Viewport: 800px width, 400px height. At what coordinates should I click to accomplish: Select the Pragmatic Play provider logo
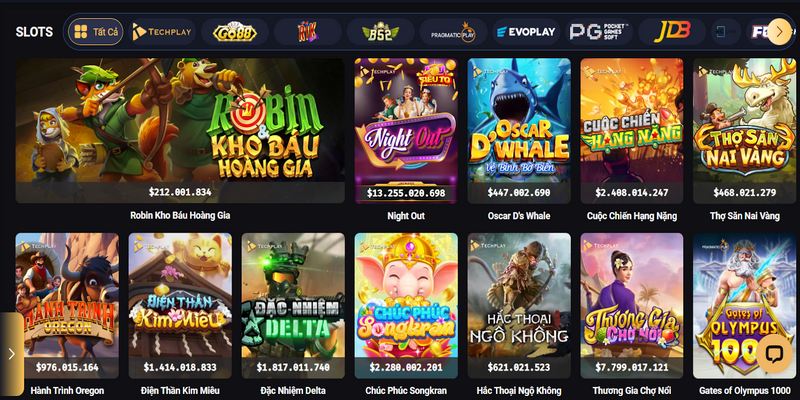(453, 32)
